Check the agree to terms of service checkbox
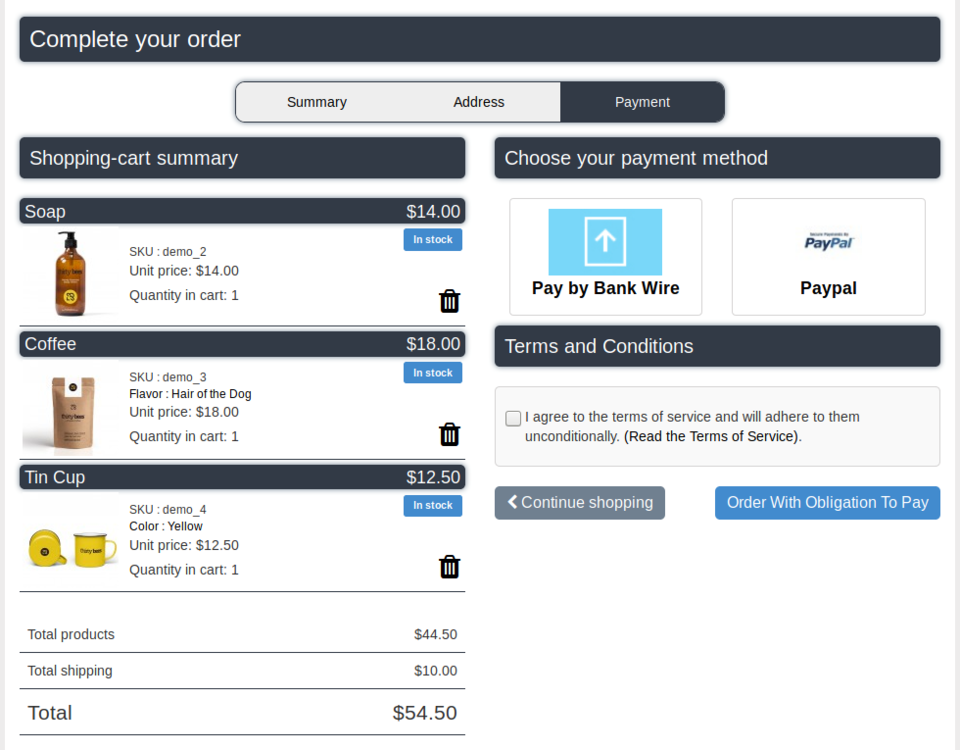The height and width of the screenshot is (750, 960). pyautogui.click(x=513, y=418)
